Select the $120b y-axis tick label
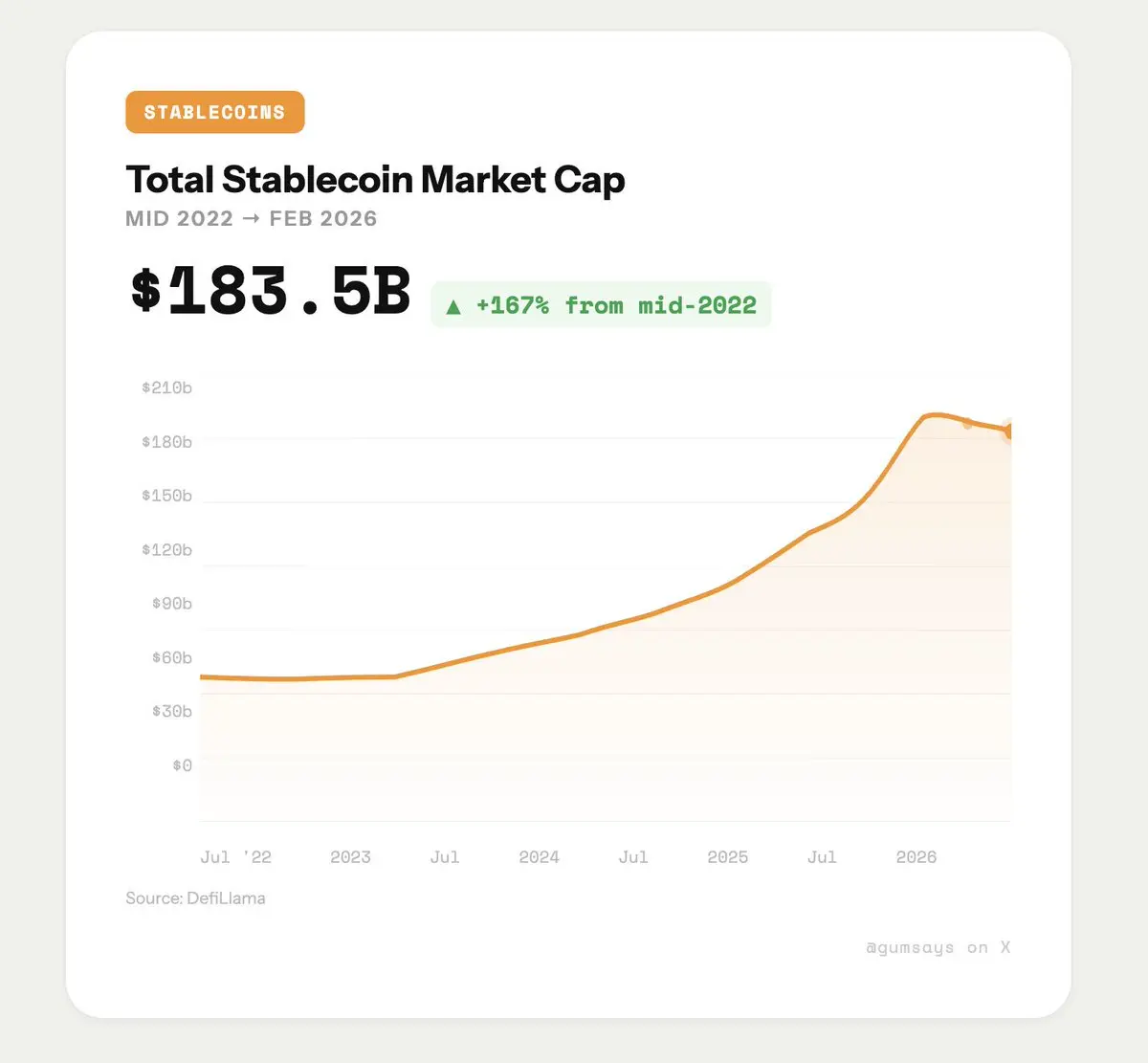 166,549
